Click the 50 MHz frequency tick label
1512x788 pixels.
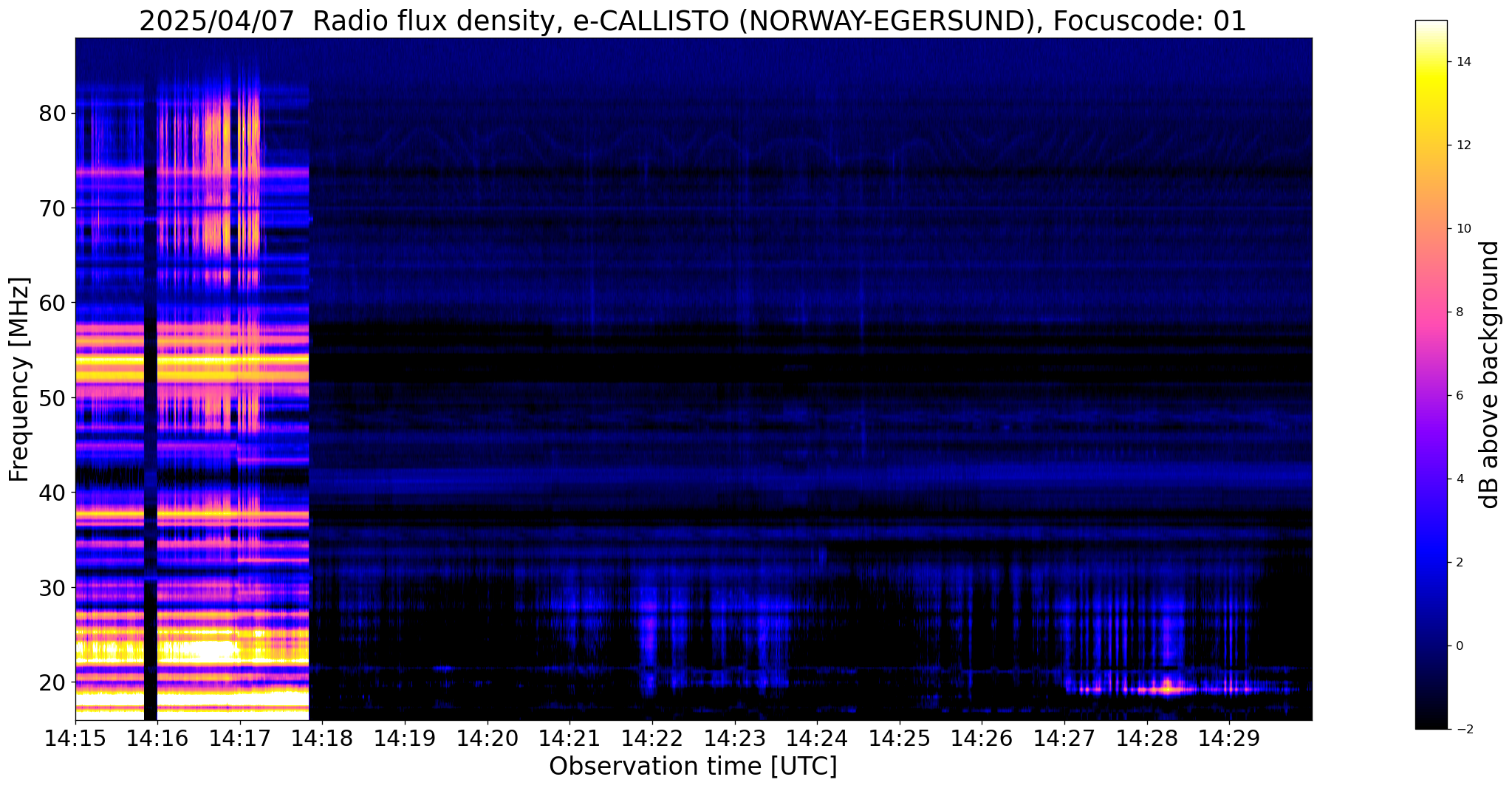52,397
